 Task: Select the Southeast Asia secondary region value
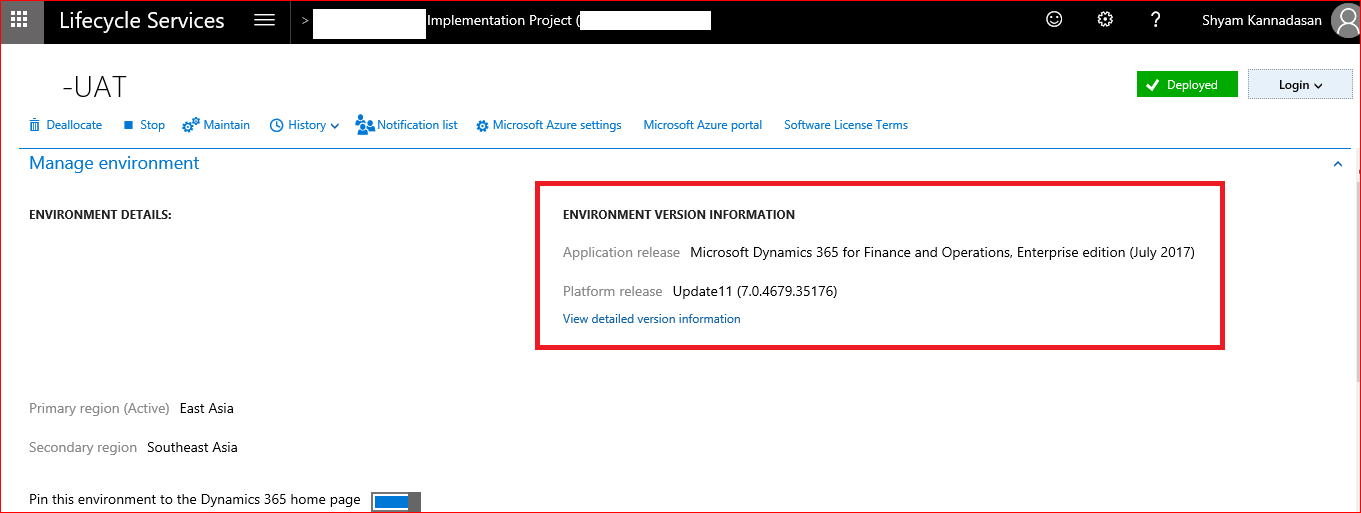tap(192, 447)
